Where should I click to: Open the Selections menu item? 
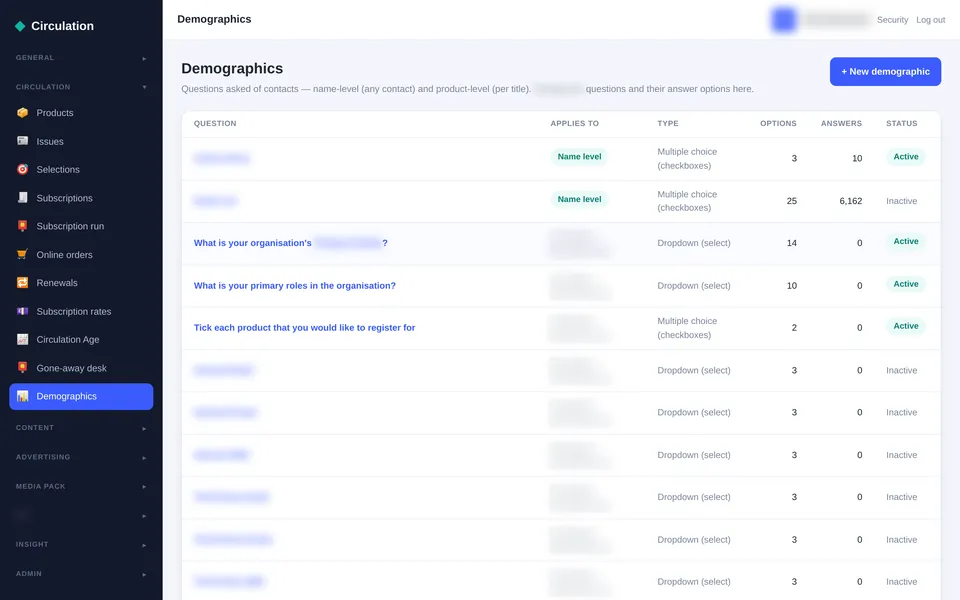(81, 170)
